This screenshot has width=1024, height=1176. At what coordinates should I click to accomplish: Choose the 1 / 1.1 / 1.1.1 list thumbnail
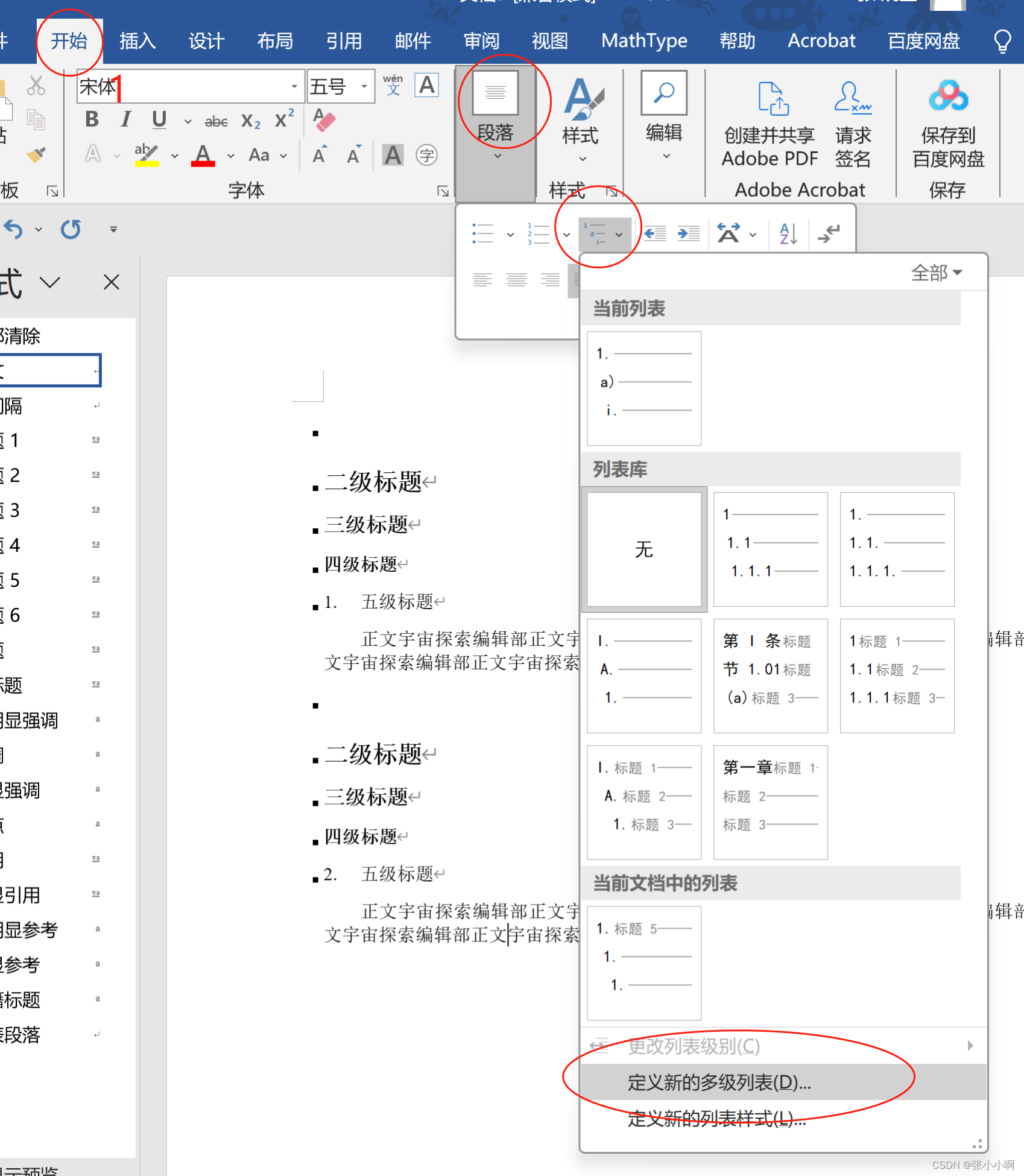[x=771, y=549]
